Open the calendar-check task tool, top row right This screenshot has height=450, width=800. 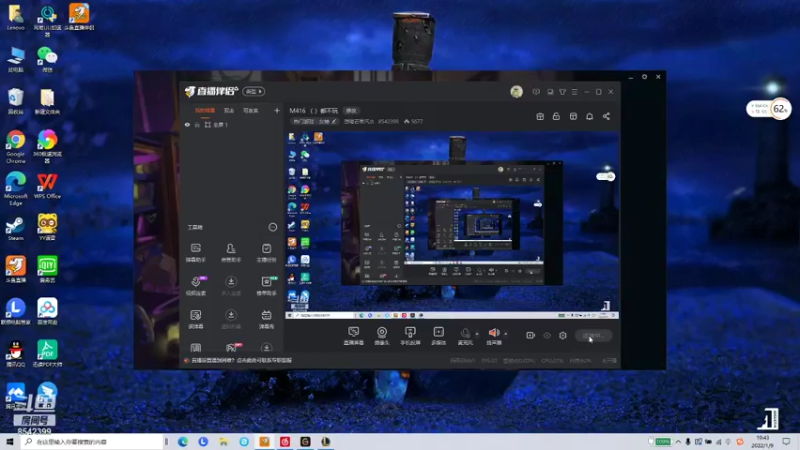[266, 253]
